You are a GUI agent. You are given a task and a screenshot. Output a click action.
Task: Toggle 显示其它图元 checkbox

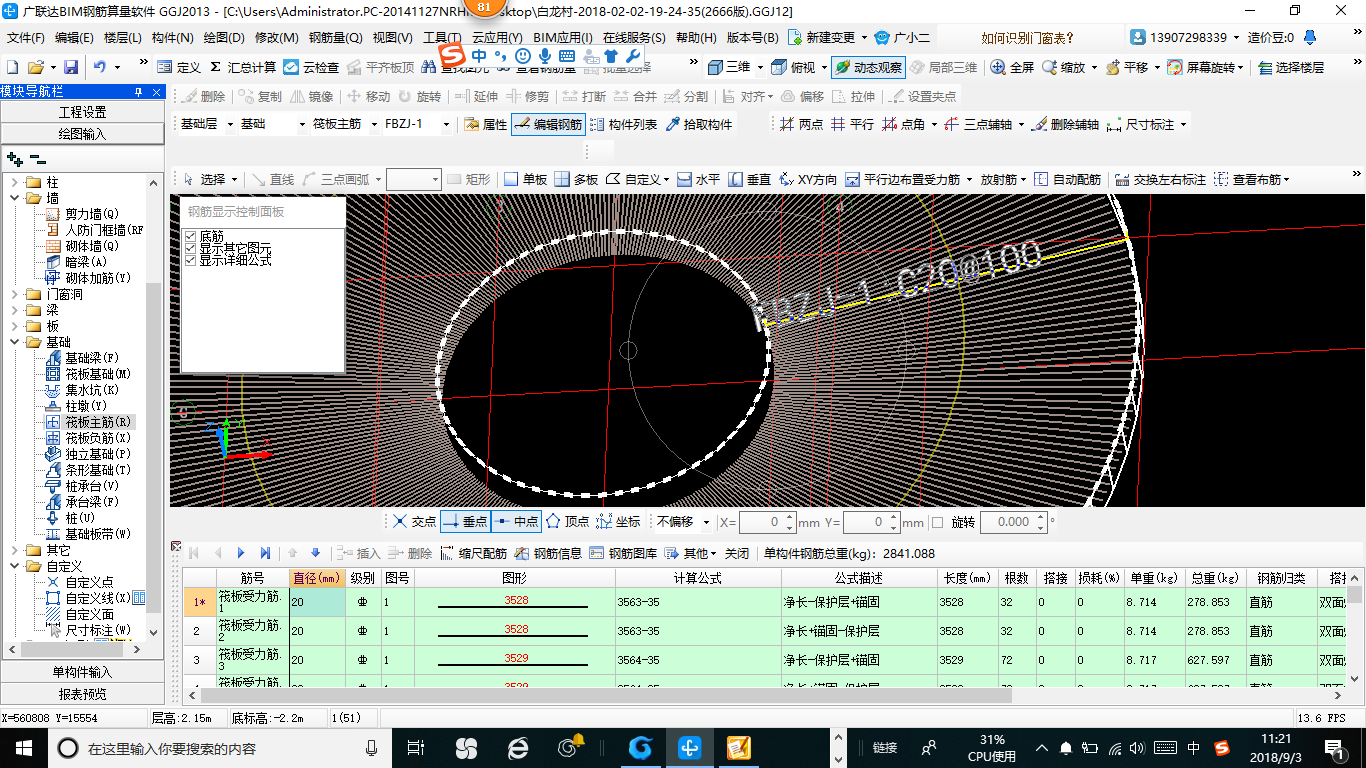(x=191, y=248)
